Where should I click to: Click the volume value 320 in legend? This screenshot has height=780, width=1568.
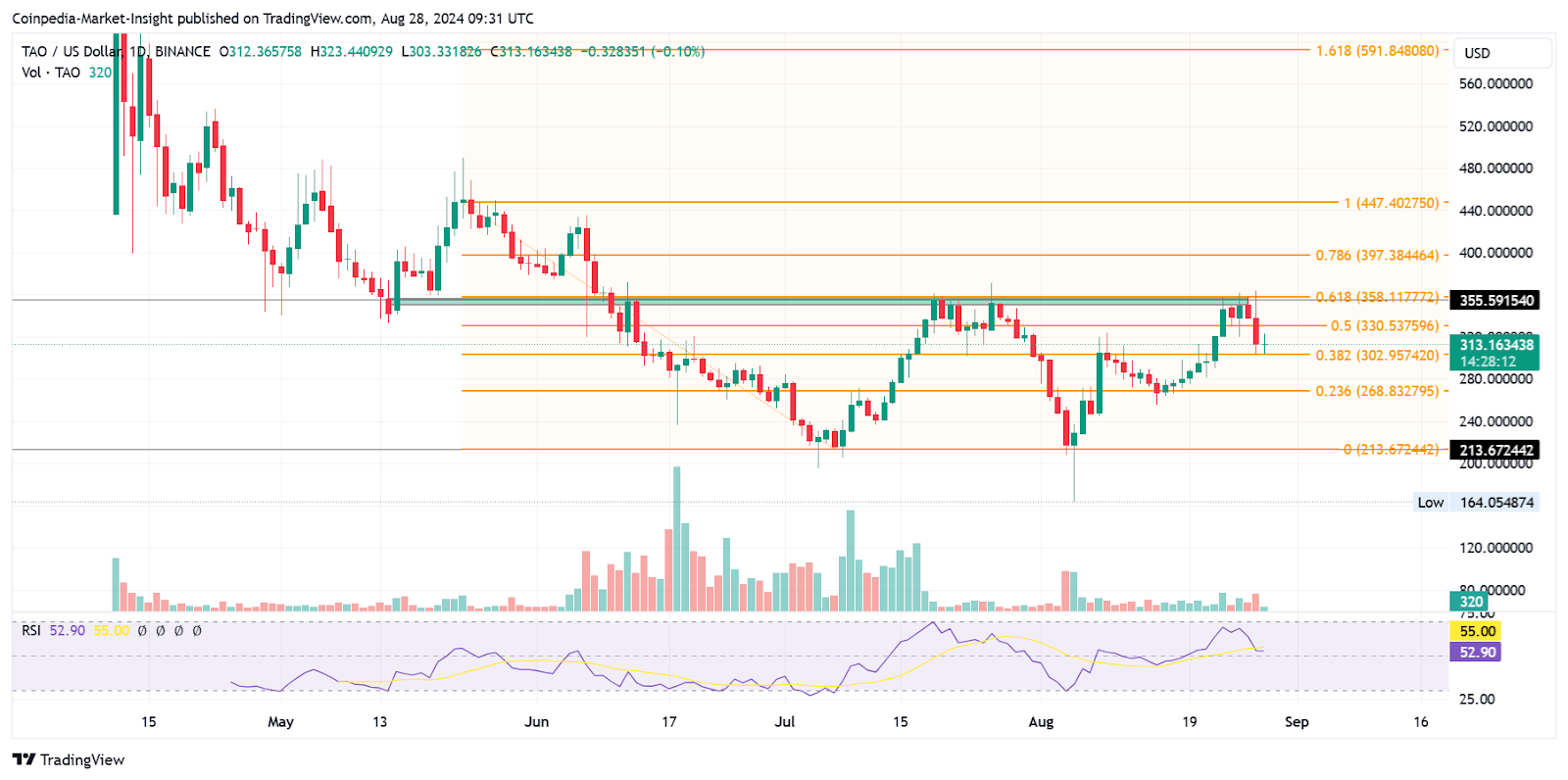(x=100, y=73)
